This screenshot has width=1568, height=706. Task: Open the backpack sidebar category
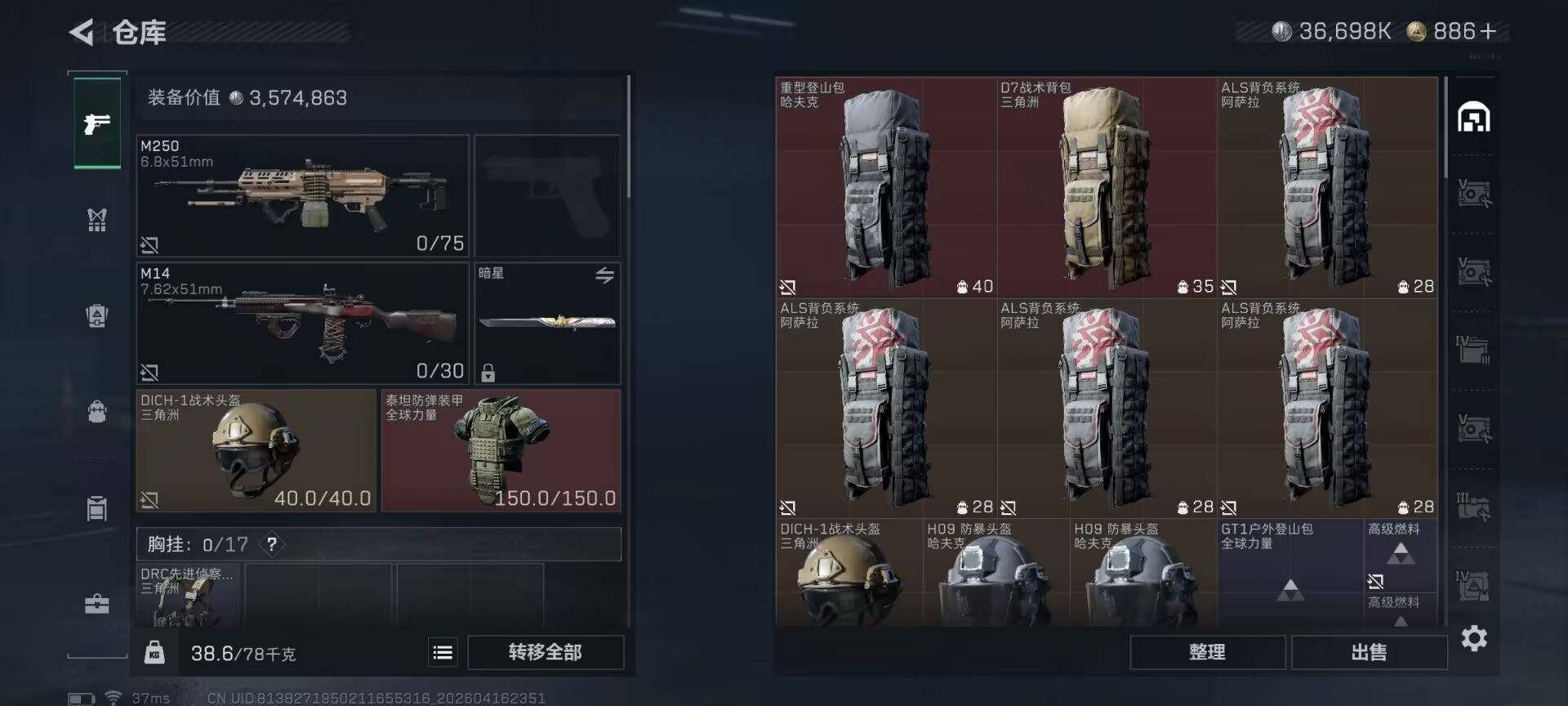[x=97, y=411]
